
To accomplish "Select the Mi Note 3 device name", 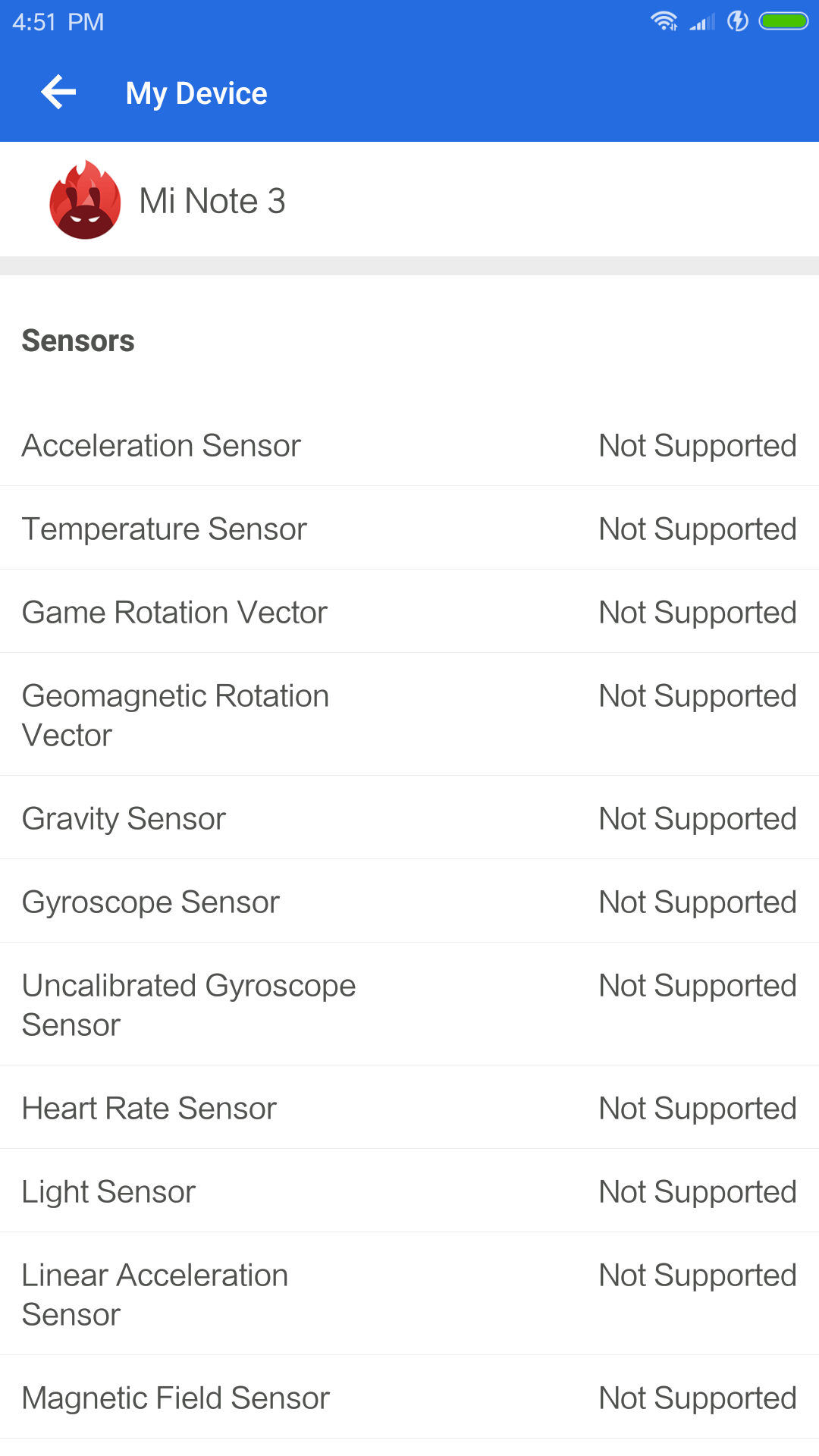I will point(212,201).
